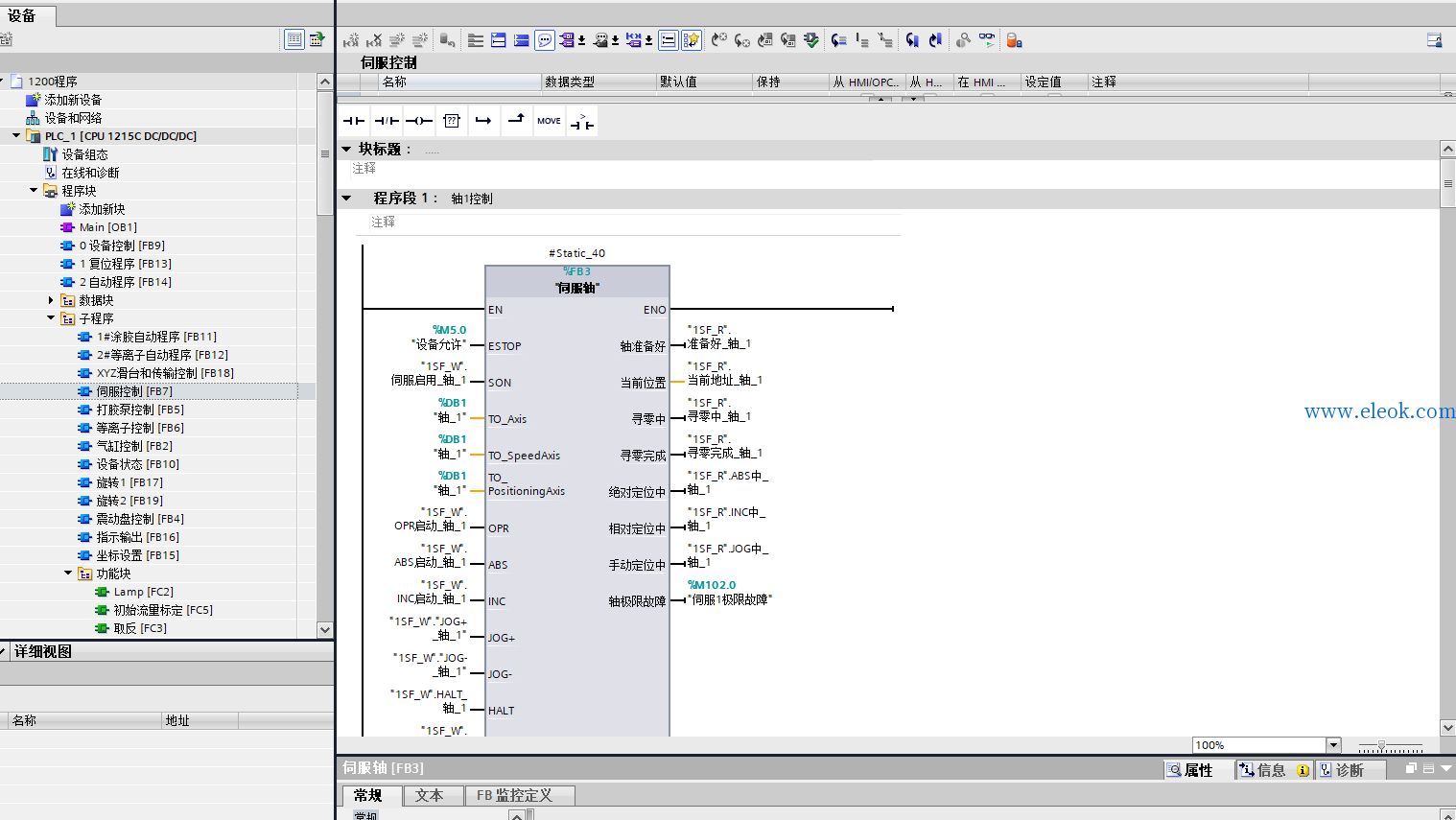
Task: Insert a normally open contact
Action: (354, 121)
